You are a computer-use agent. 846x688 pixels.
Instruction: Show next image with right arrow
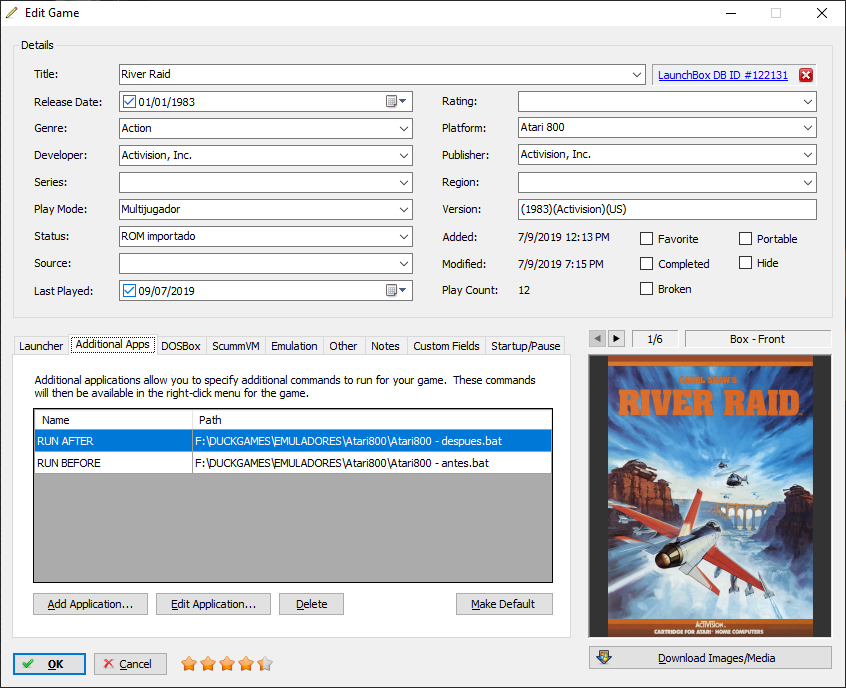pos(616,339)
